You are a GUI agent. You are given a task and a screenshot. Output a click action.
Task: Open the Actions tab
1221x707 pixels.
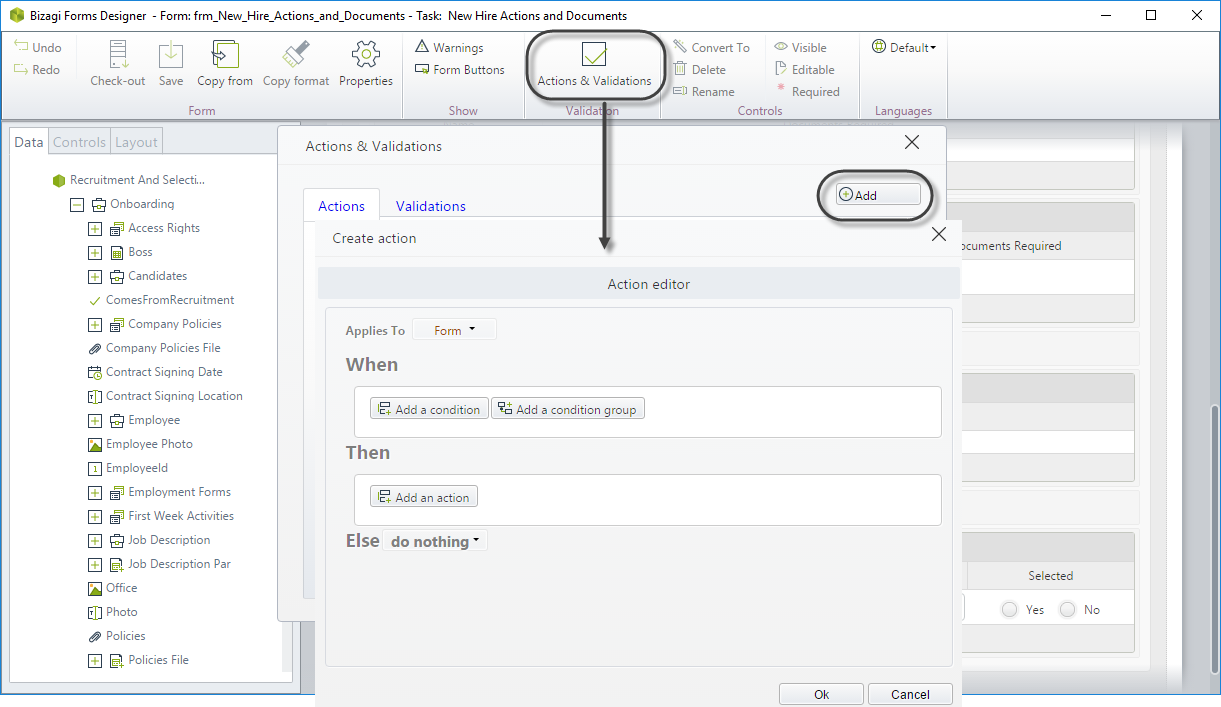[341, 206]
